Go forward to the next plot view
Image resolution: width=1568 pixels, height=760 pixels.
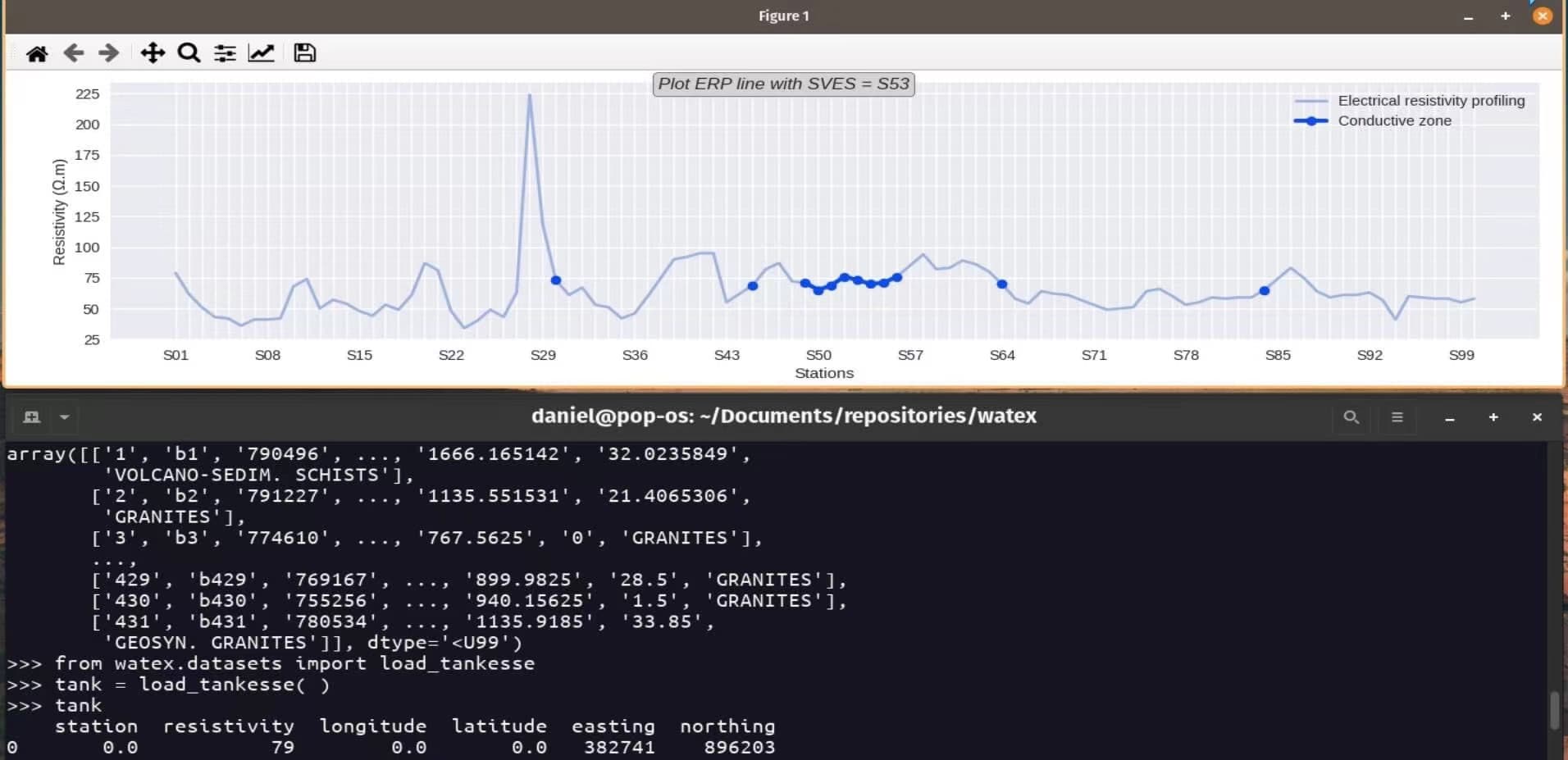(x=107, y=52)
